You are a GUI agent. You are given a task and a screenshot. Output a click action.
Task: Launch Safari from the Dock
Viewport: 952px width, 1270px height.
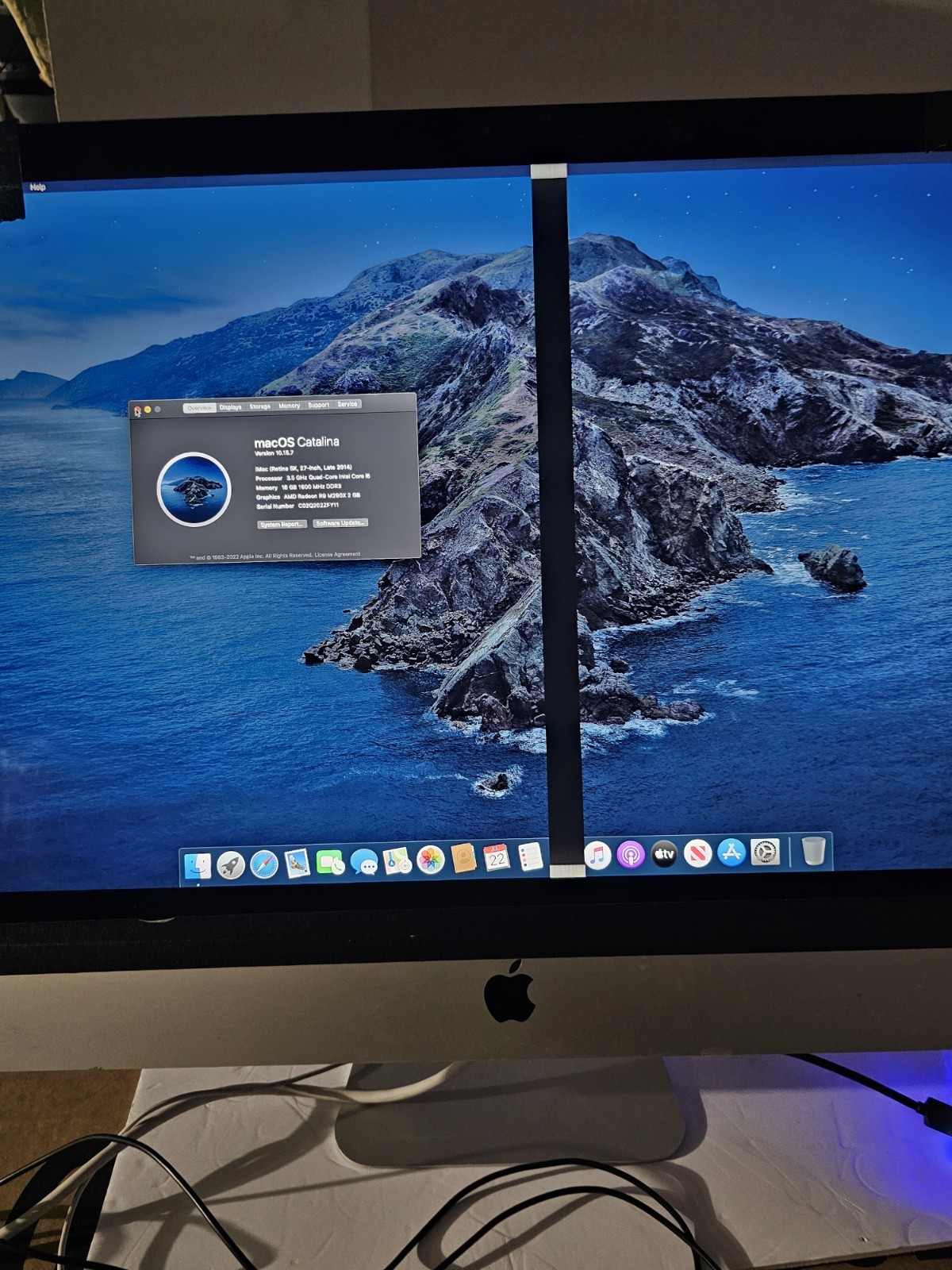click(264, 864)
